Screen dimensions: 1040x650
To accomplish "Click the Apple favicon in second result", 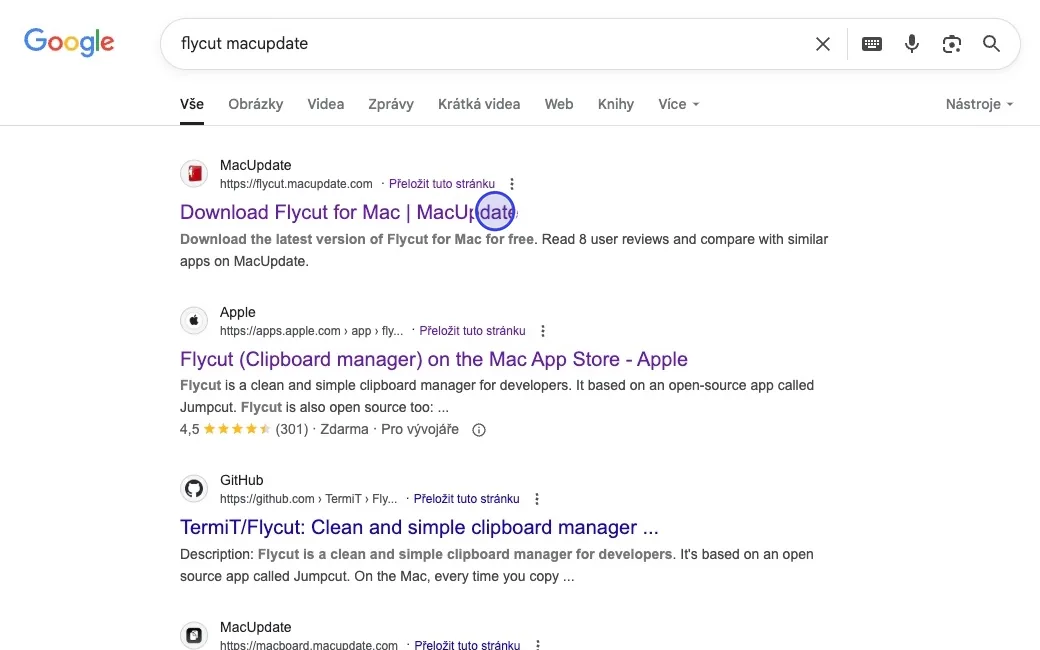I will 194,321.
